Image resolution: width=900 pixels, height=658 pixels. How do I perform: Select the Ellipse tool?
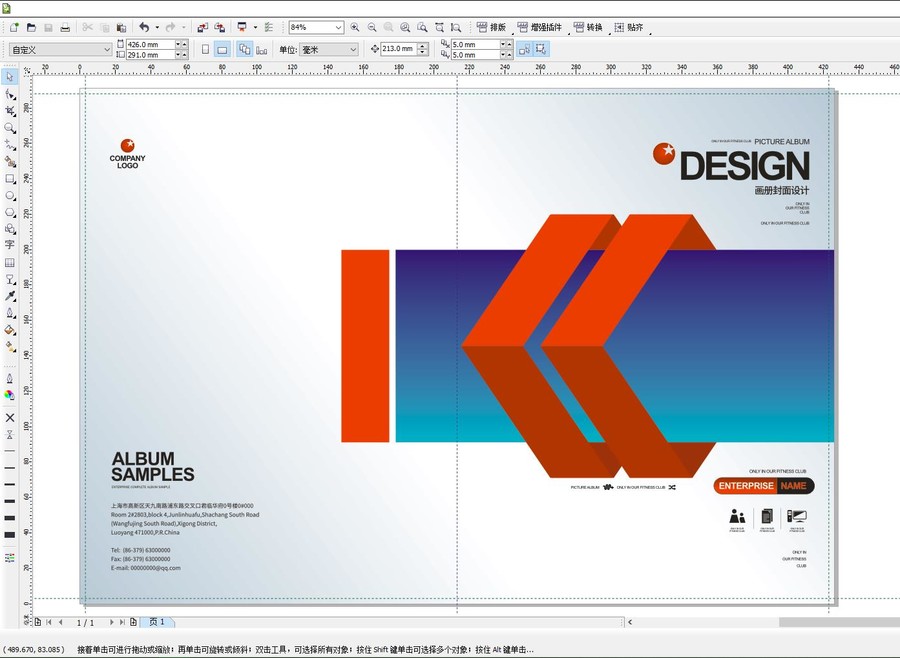tap(10, 196)
